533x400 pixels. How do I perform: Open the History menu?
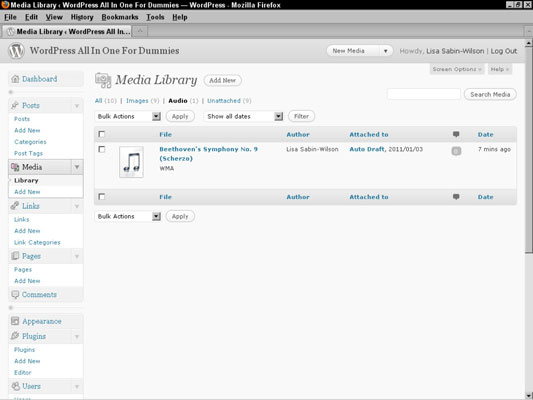pyautogui.click(x=82, y=17)
